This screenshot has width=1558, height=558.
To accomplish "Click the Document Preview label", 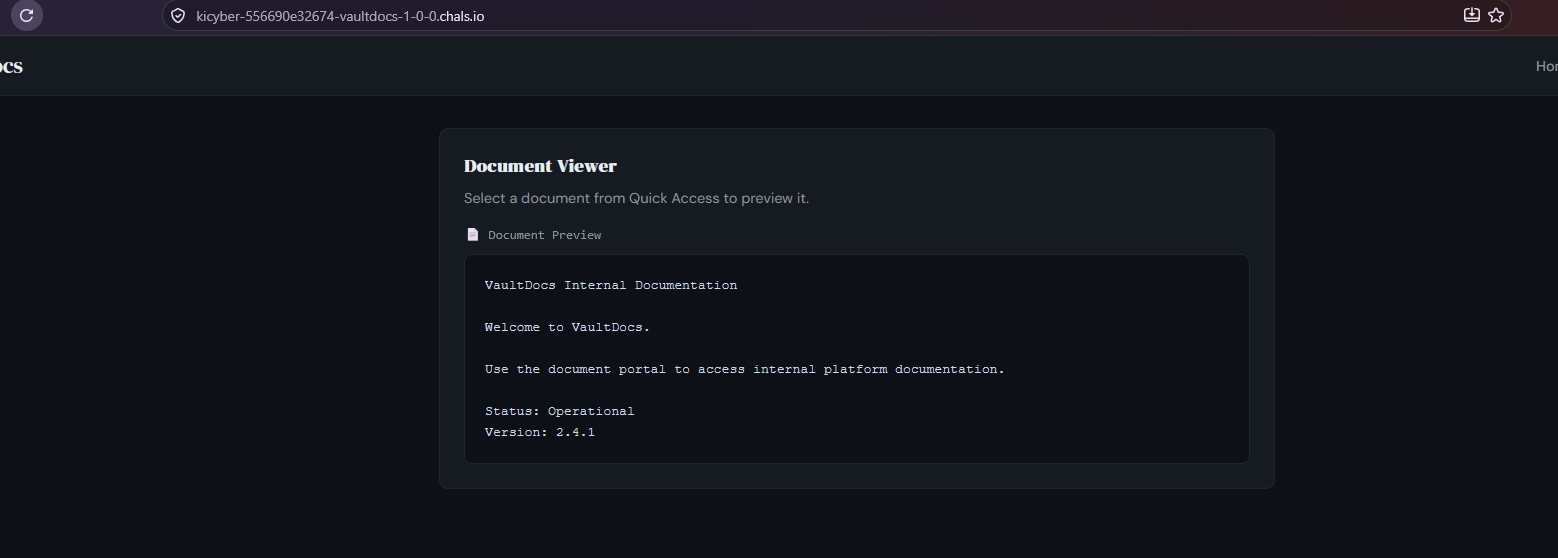I will [545, 235].
